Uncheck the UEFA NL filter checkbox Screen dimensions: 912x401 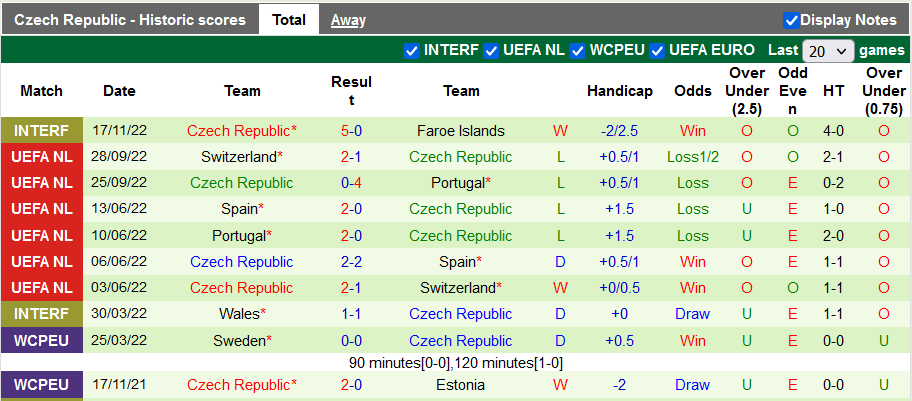[493, 50]
